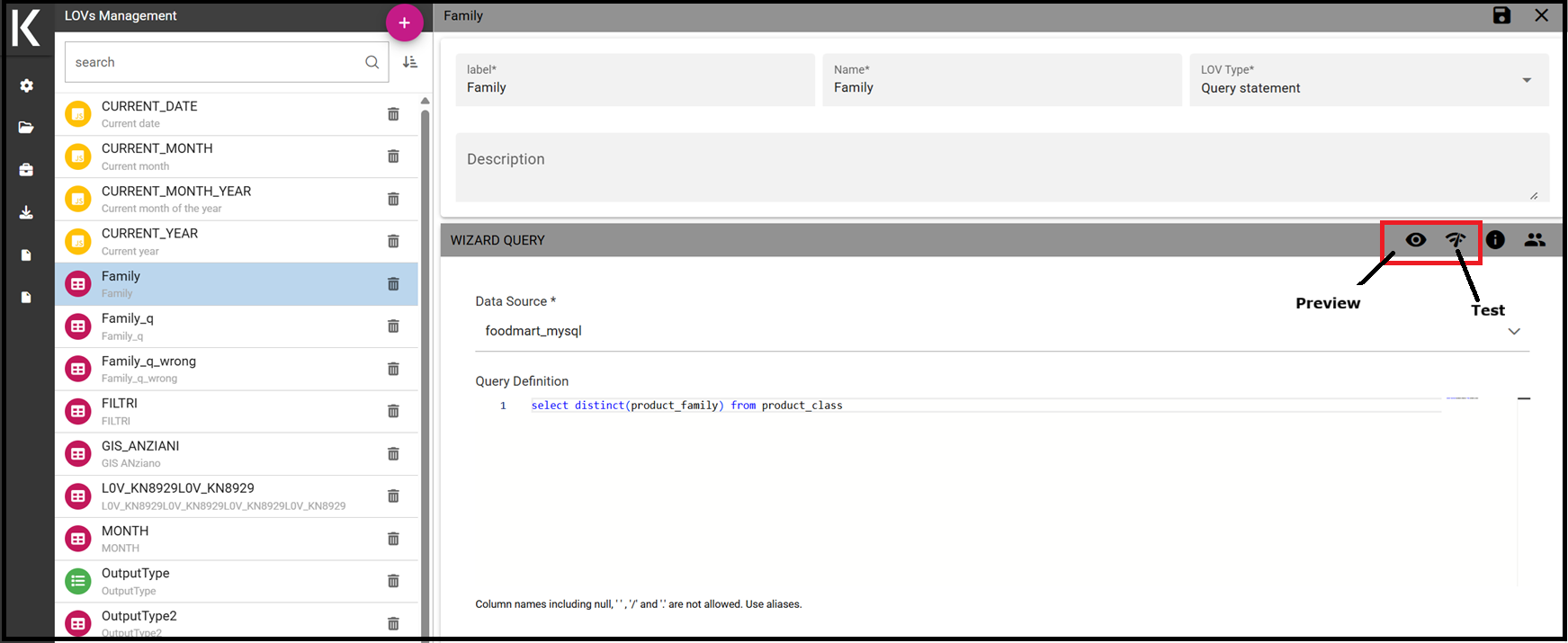Save the Family LOV
Image resolution: width=1568 pixels, height=643 pixels.
(x=1501, y=15)
